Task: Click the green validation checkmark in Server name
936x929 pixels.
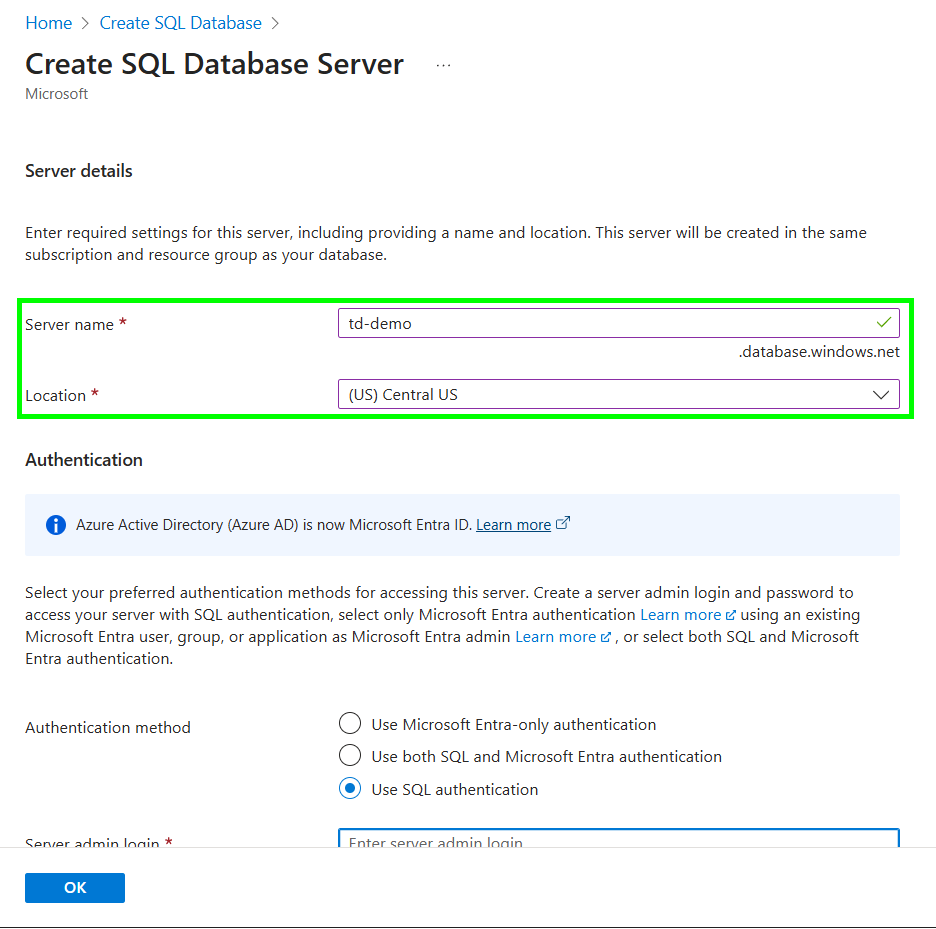Action: click(x=883, y=323)
